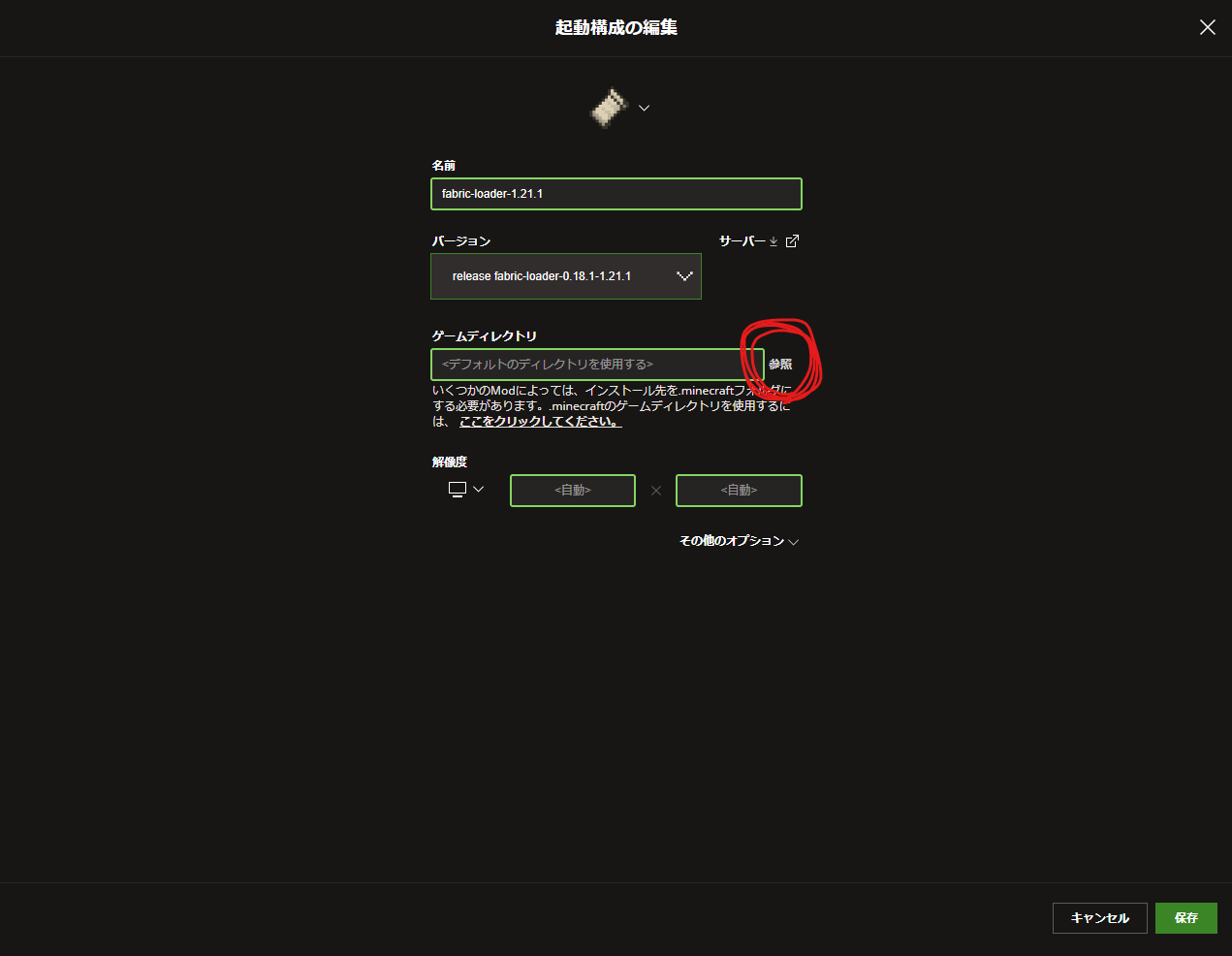Open the バージョン dropdown showing fabric-loader-0.18.1-1.21.1
Viewport: 1232px width, 956px height.
[x=566, y=276]
